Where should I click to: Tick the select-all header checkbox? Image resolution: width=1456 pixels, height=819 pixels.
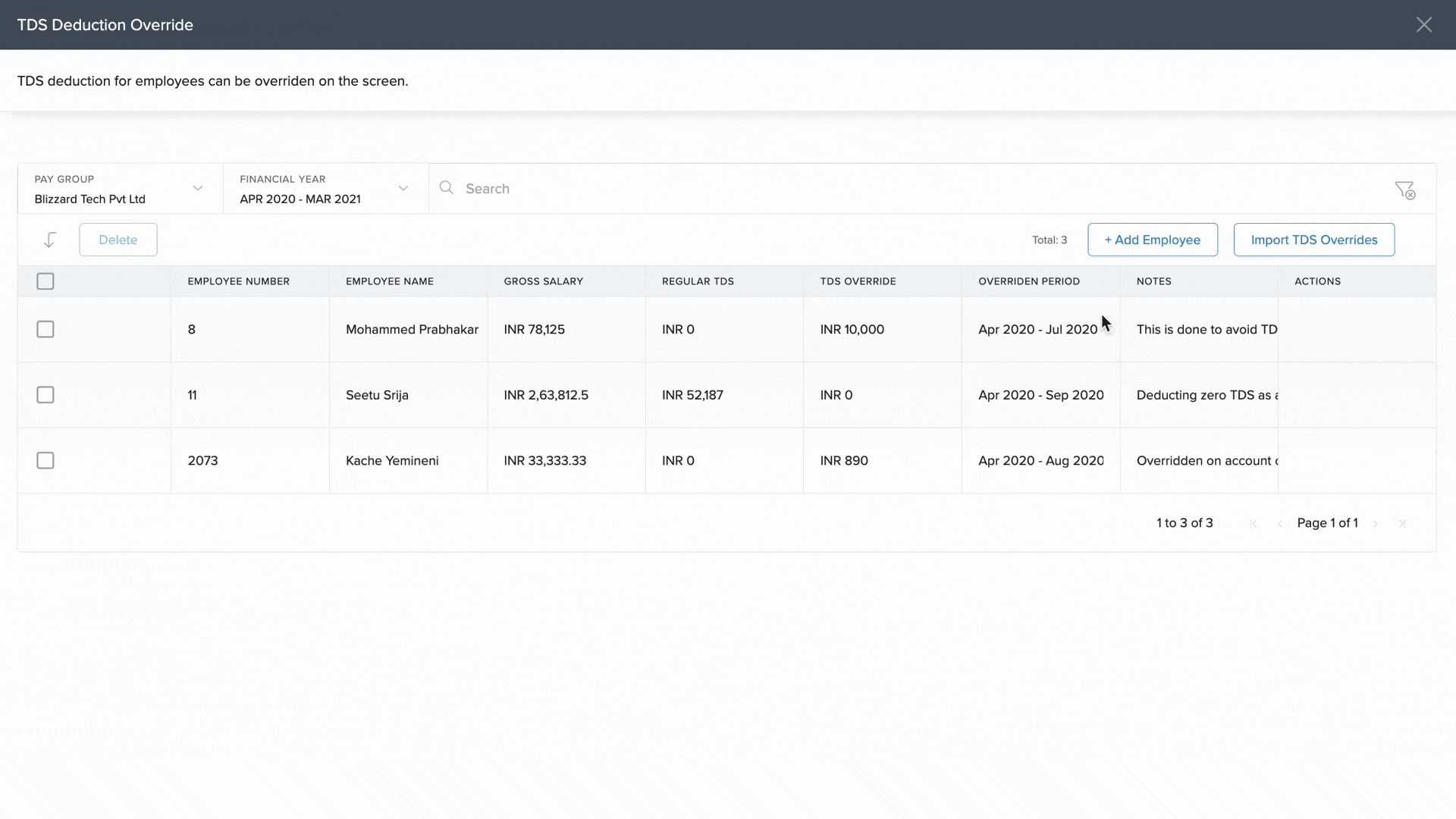tap(45, 281)
